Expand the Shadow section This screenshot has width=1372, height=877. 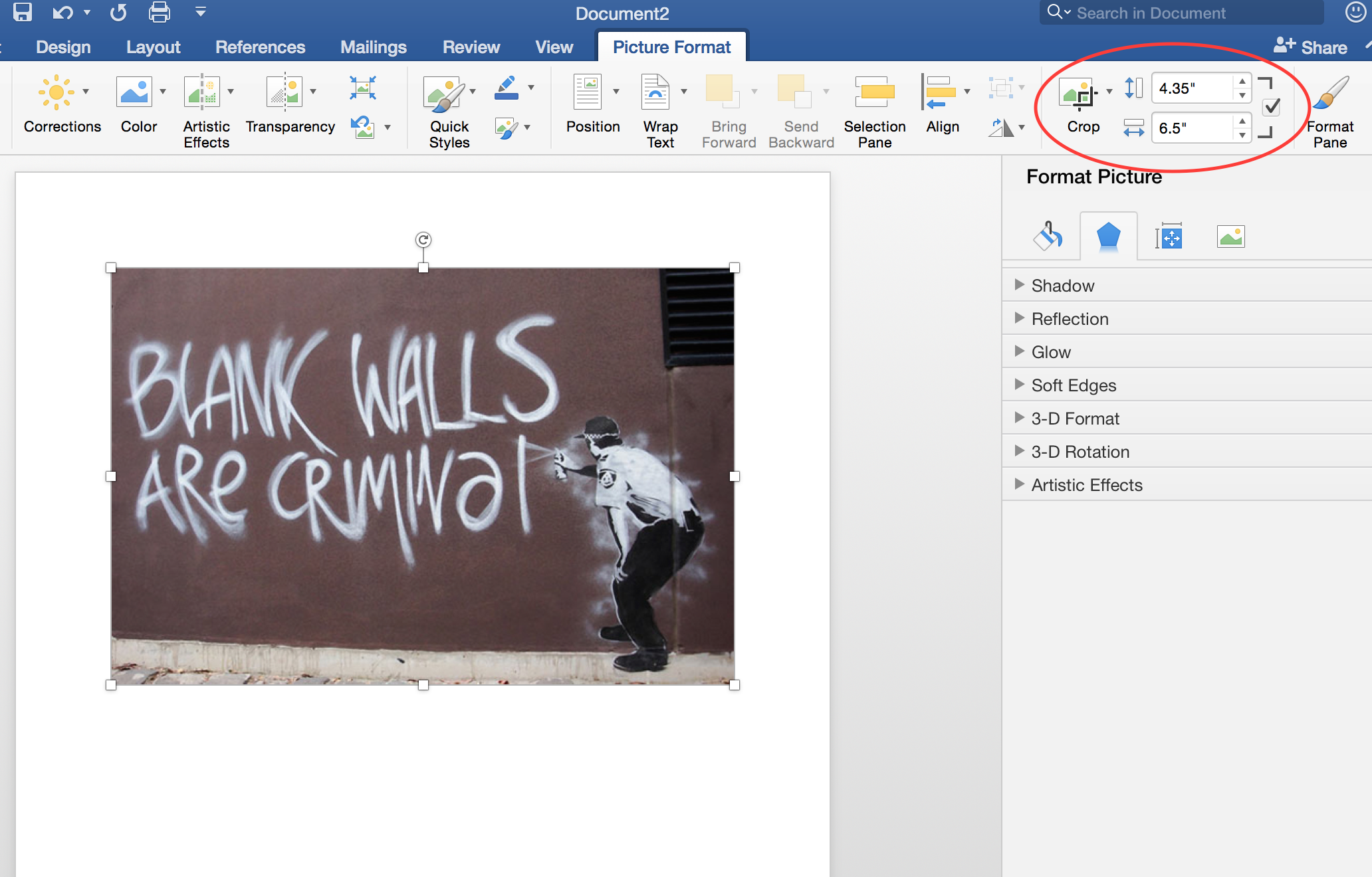pyautogui.click(x=1187, y=285)
